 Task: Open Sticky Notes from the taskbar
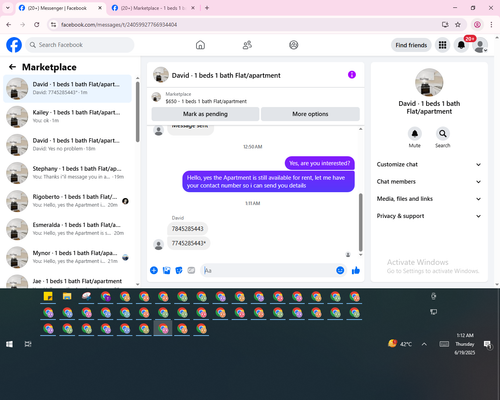pyautogui.click(x=48, y=296)
